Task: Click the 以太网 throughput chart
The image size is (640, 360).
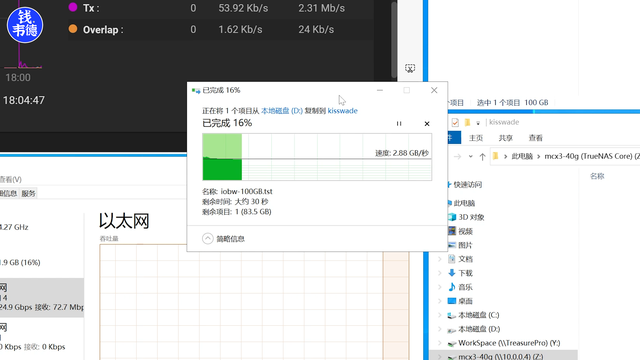Action: point(254,302)
